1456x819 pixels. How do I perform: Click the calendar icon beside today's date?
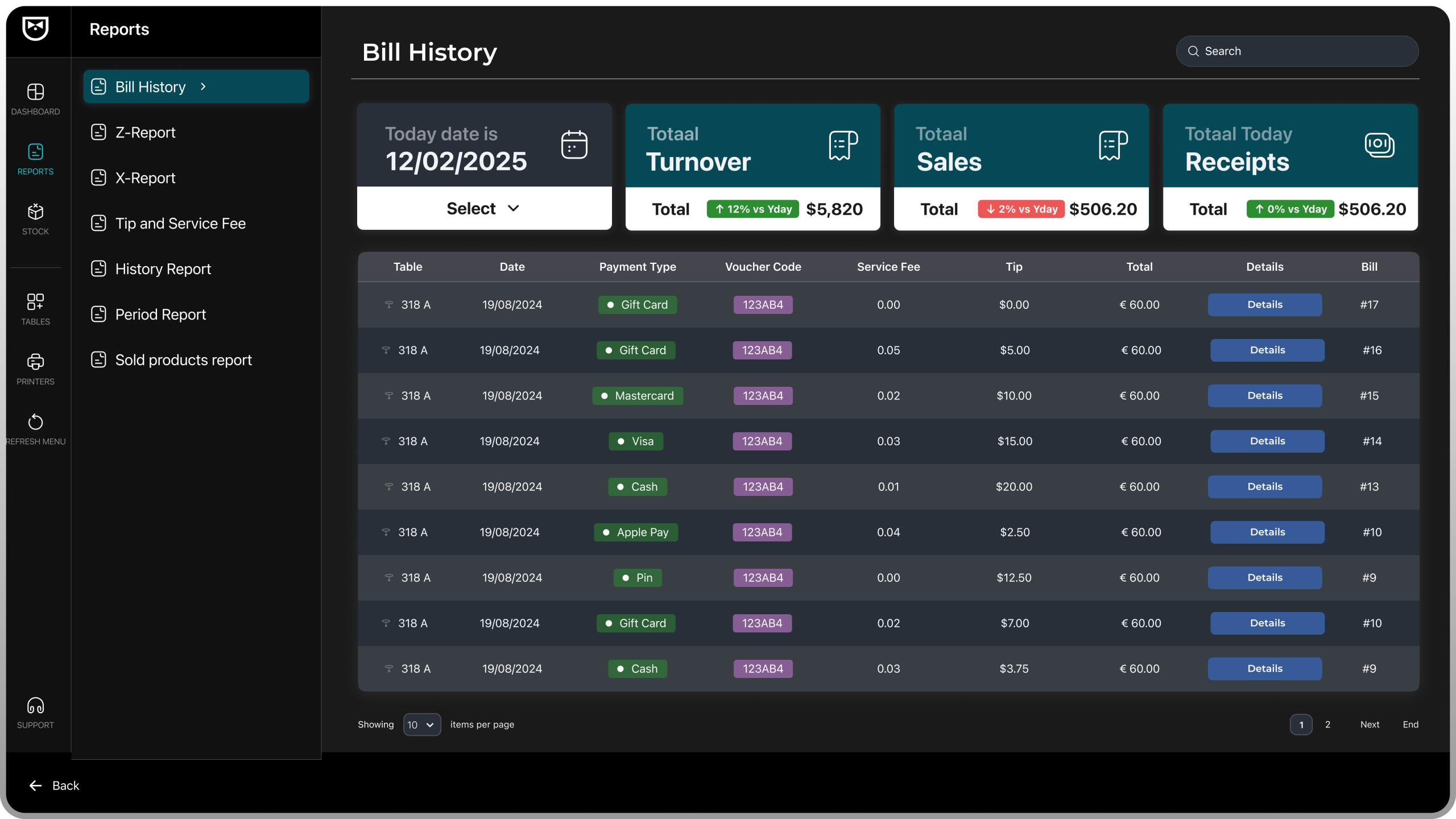[574, 145]
